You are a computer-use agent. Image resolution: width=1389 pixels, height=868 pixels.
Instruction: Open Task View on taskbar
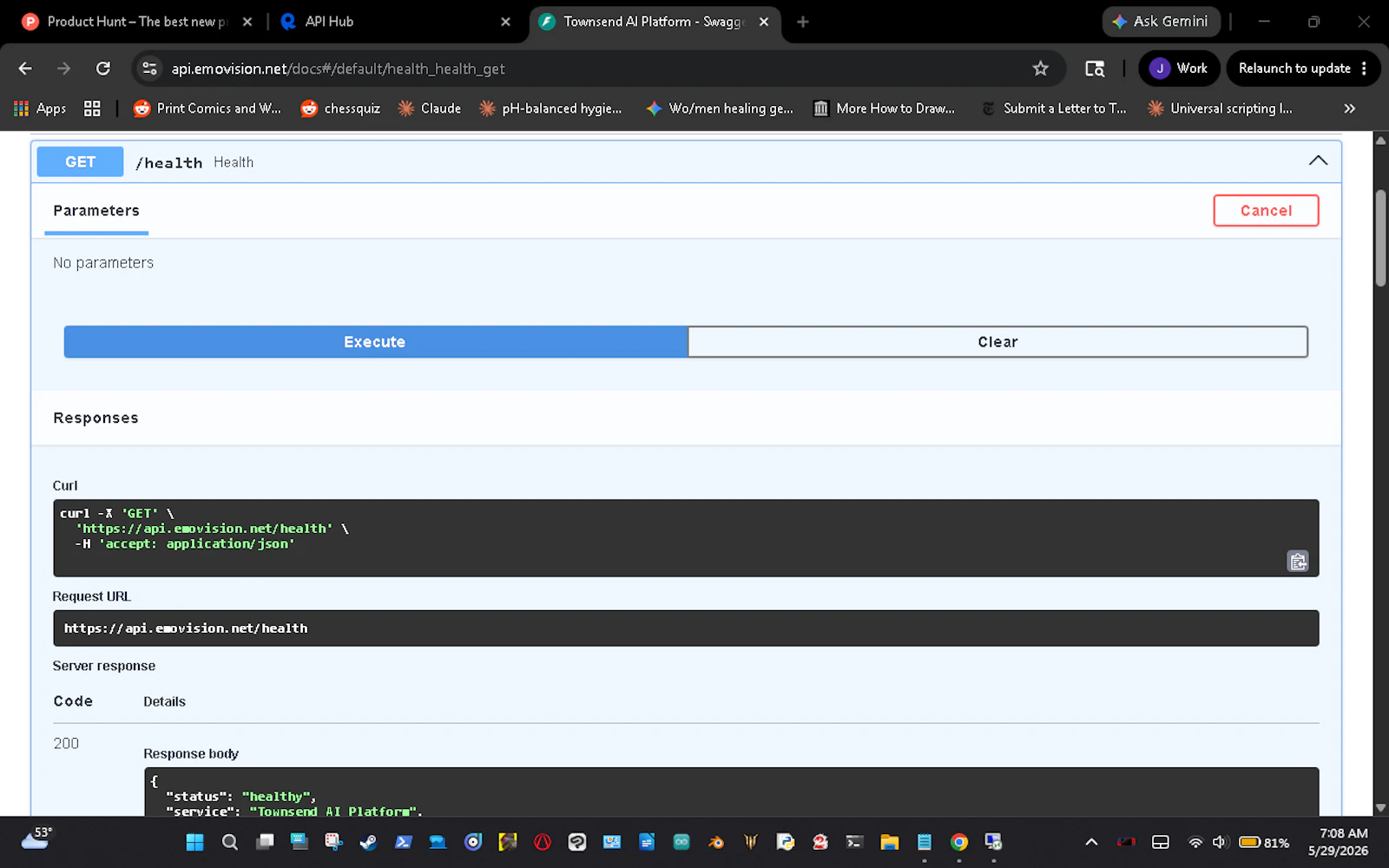tap(265, 842)
